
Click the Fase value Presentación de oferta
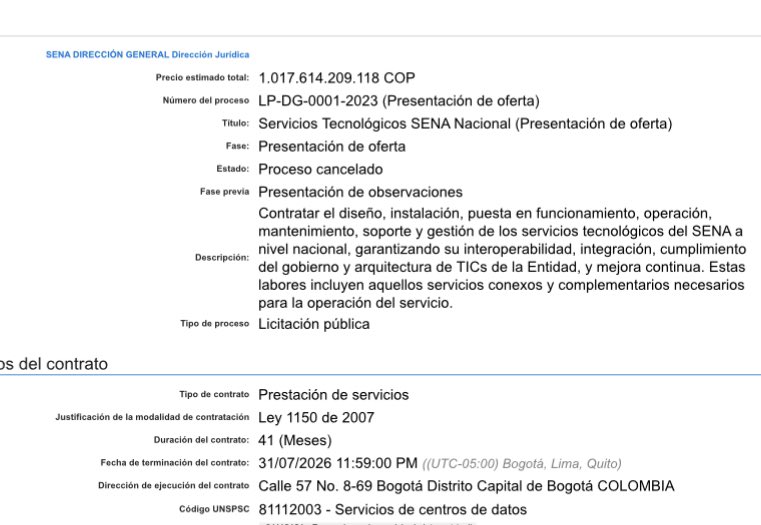(332, 147)
